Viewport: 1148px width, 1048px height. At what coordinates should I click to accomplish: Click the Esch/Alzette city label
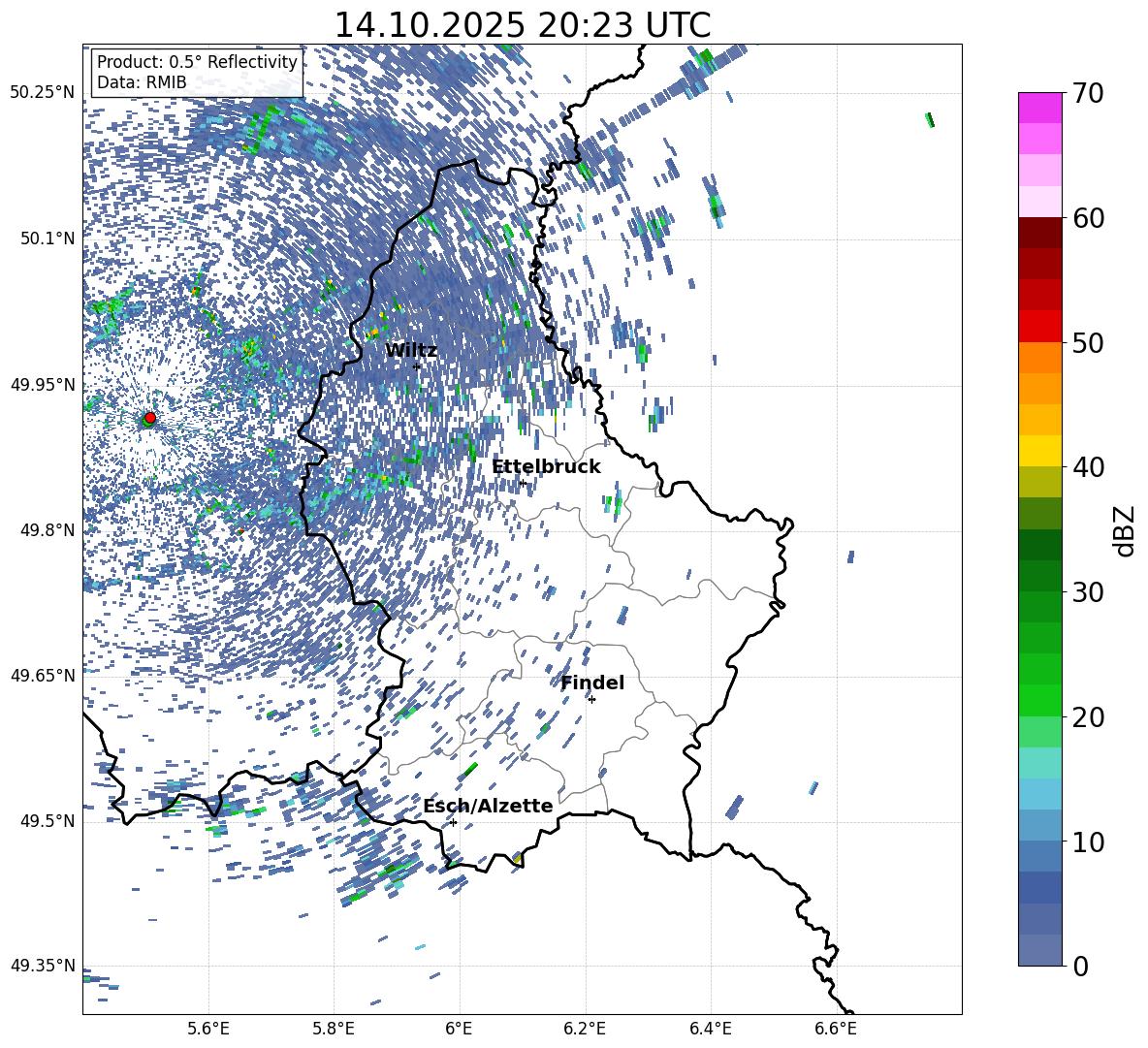tap(488, 806)
